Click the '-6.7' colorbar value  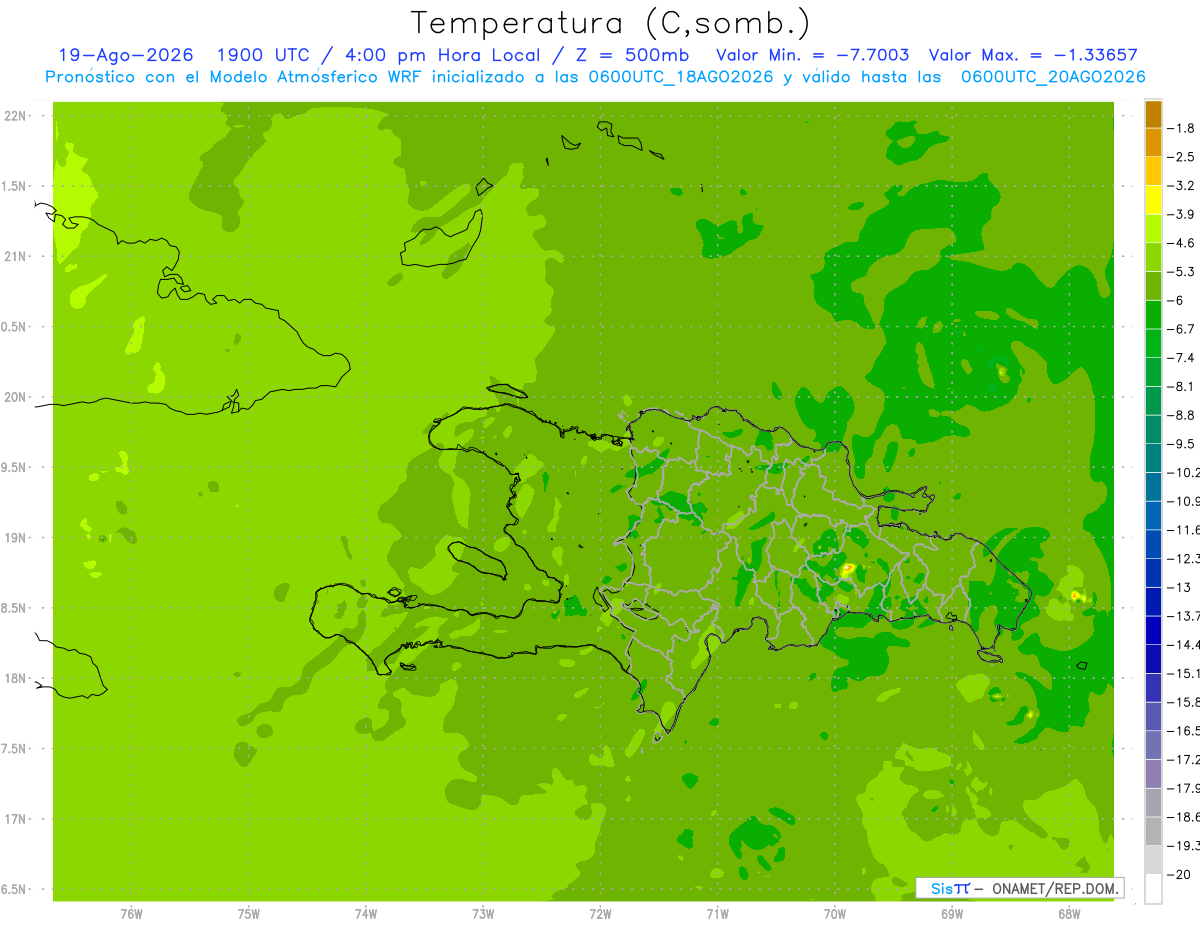click(x=1181, y=329)
